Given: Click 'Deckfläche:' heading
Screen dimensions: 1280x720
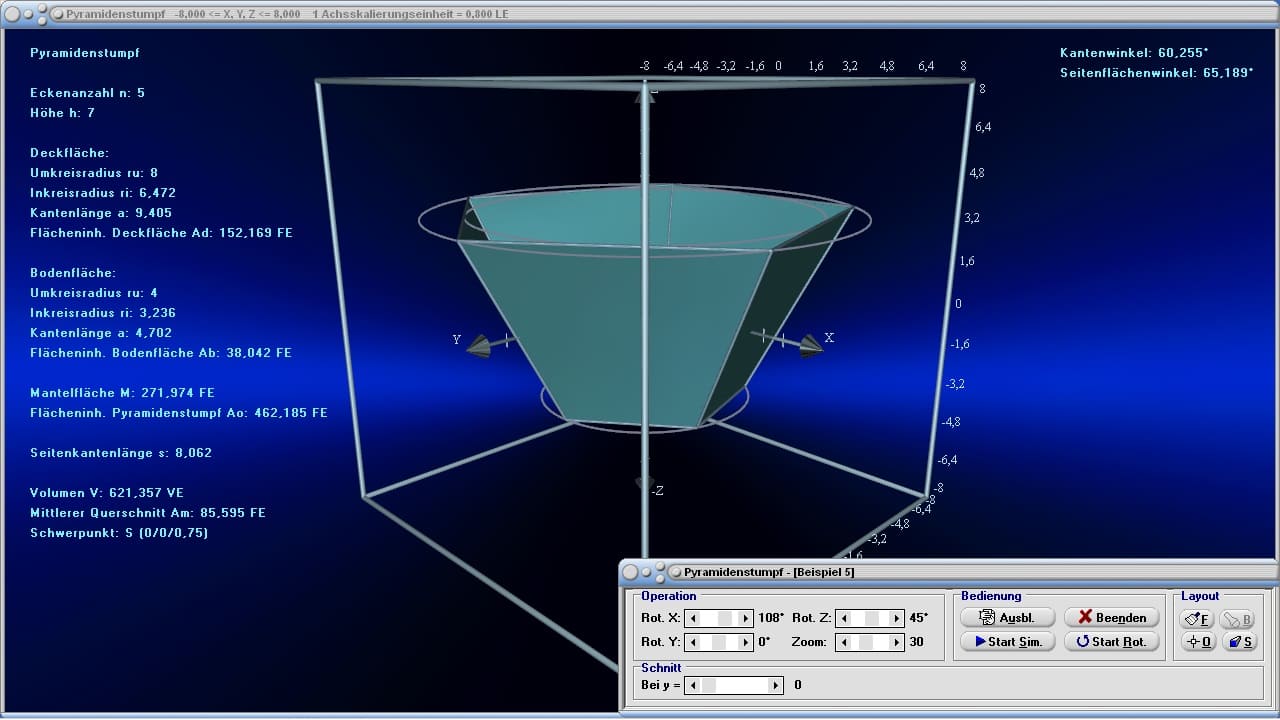Looking at the screenshot, I should 69,152.
